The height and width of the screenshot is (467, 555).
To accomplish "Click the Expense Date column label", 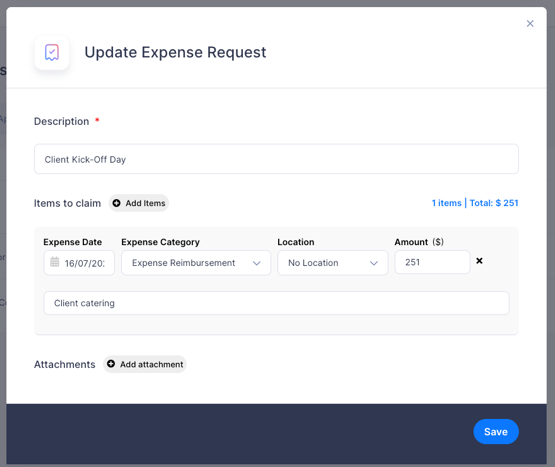I will pyautogui.click(x=73, y=242).
